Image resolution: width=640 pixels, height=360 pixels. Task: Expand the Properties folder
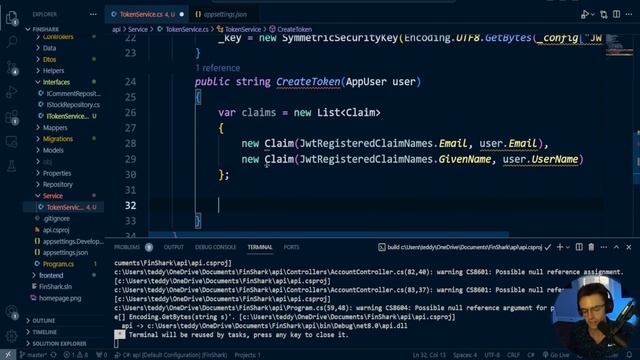tap(57, 173)
